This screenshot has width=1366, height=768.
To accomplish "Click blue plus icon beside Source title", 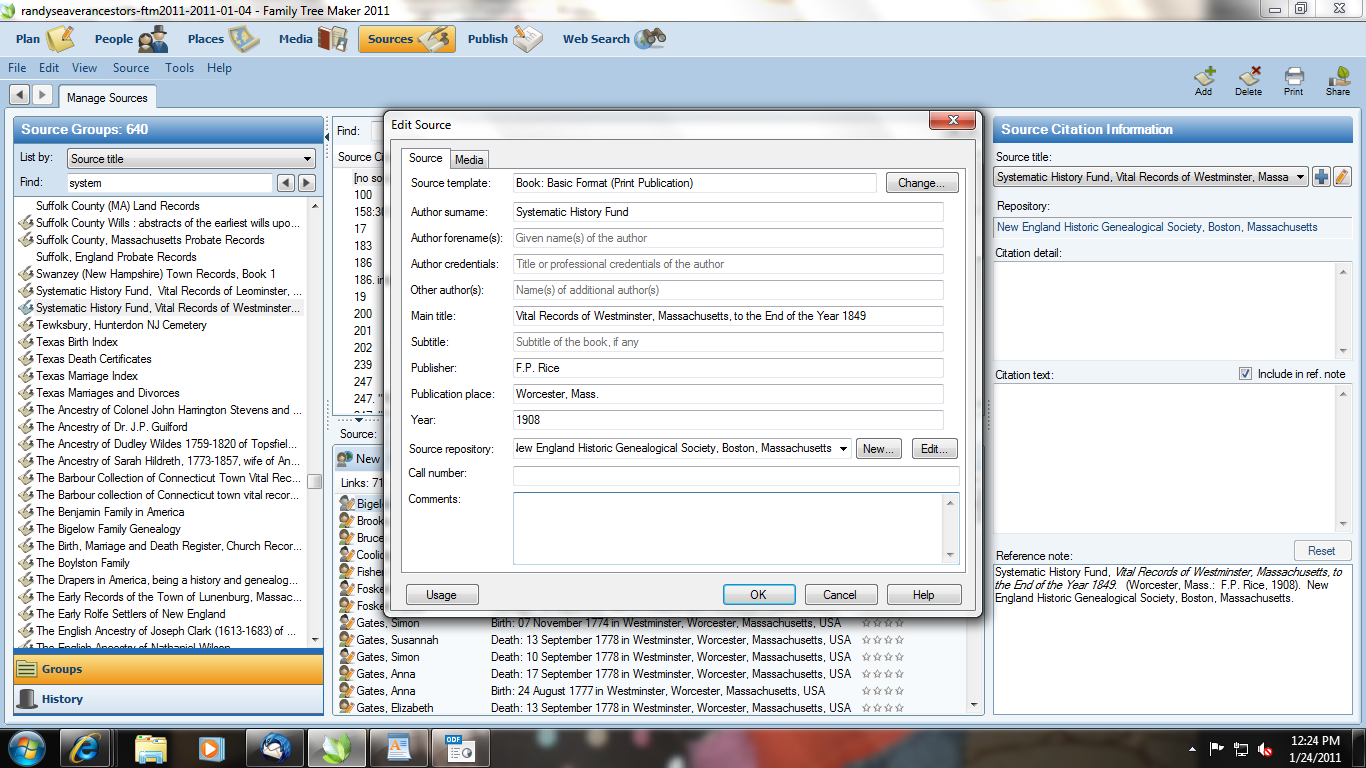I will coord(1322,177).
